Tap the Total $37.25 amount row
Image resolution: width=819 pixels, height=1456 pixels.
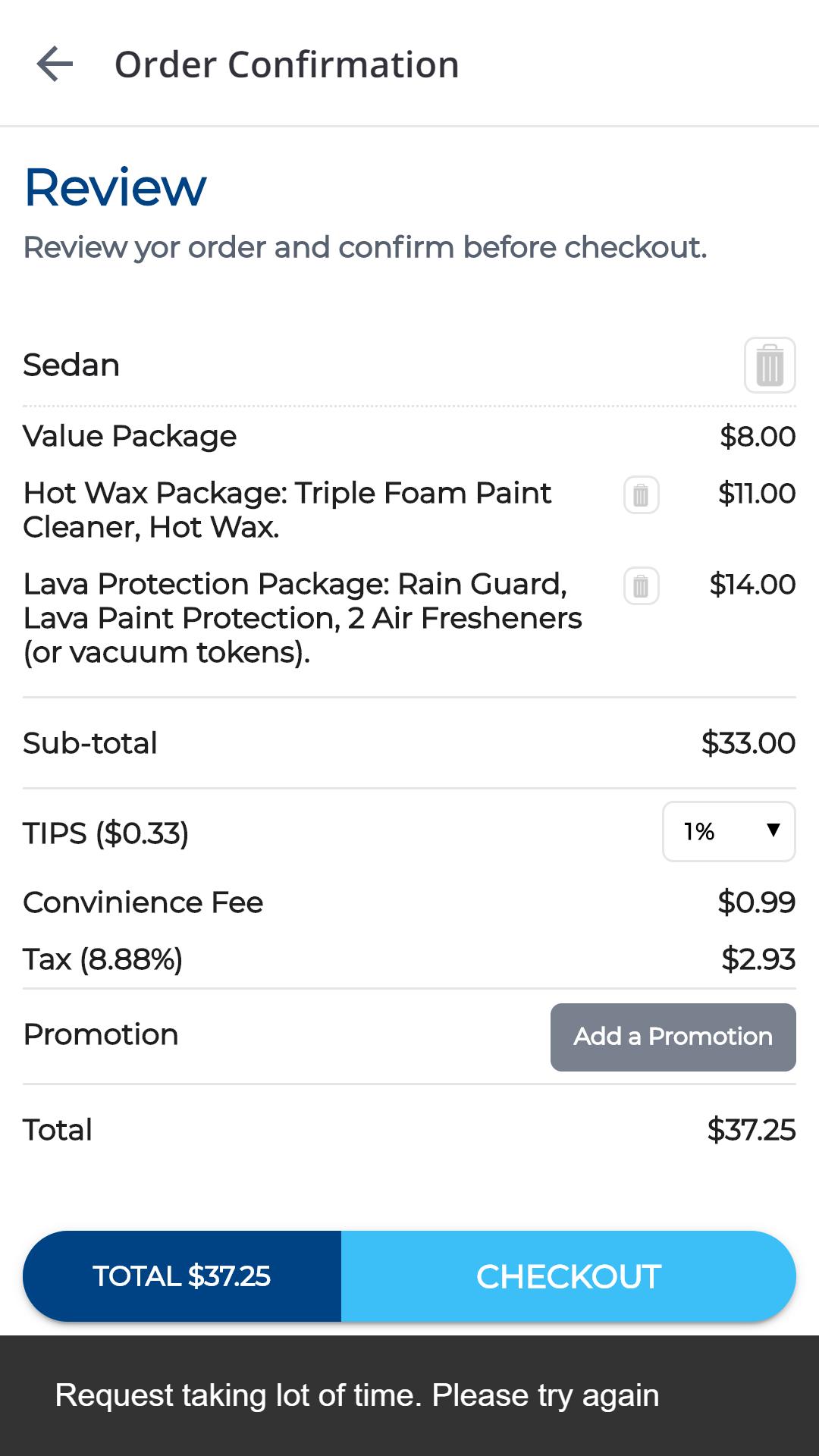(x=409, y=1130)
